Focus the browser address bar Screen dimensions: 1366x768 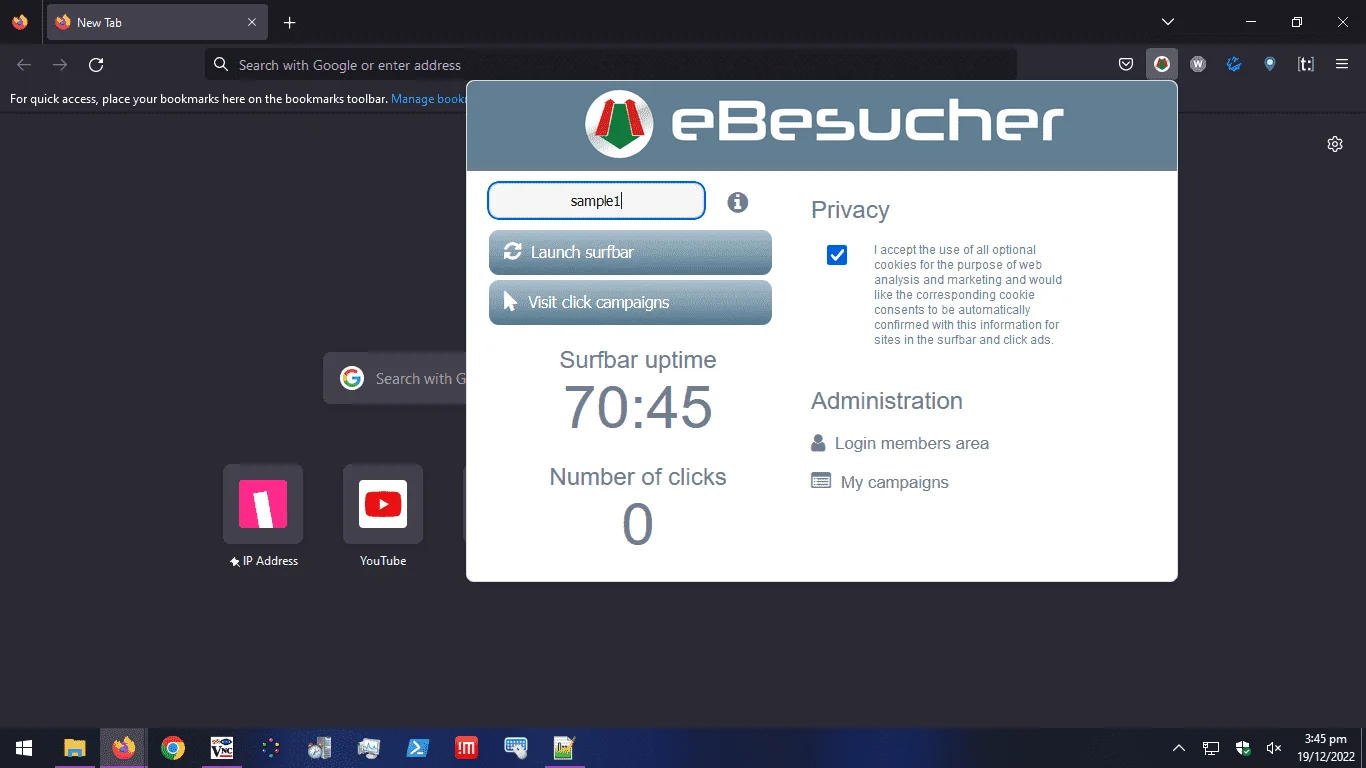pos(611,65)
